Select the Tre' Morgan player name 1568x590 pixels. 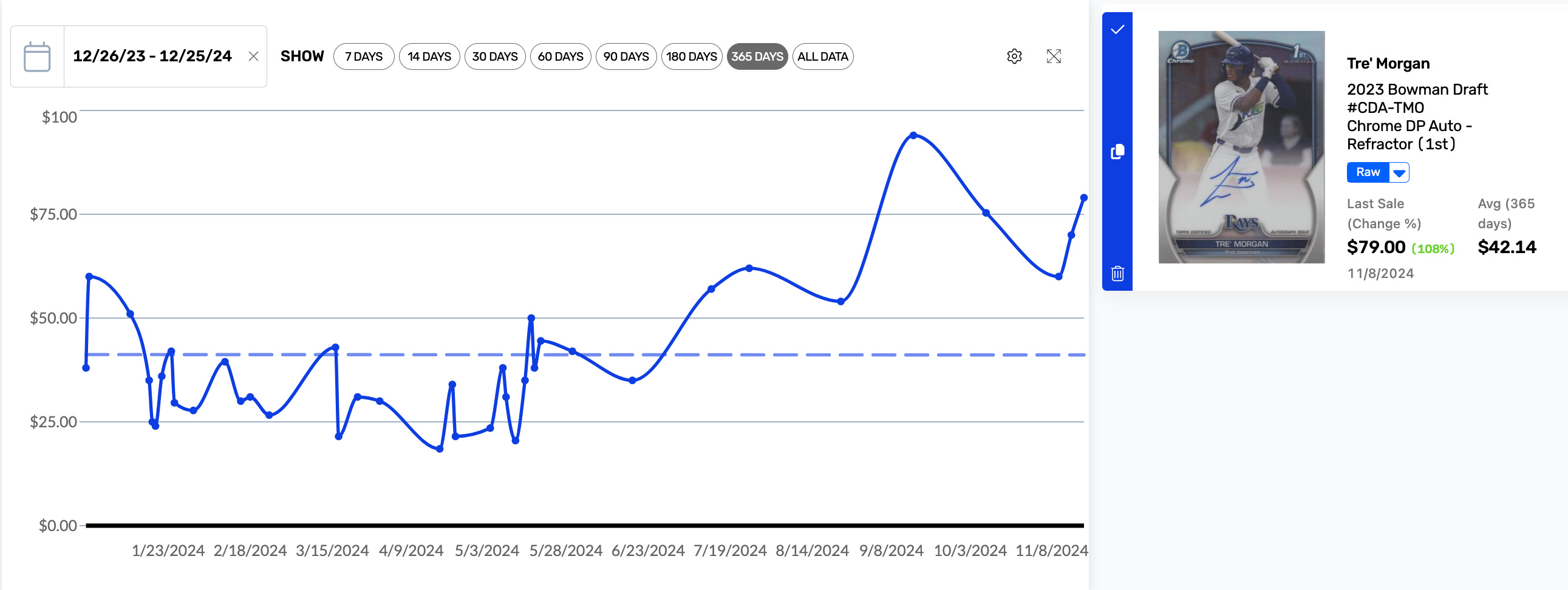coord(1388,63)
